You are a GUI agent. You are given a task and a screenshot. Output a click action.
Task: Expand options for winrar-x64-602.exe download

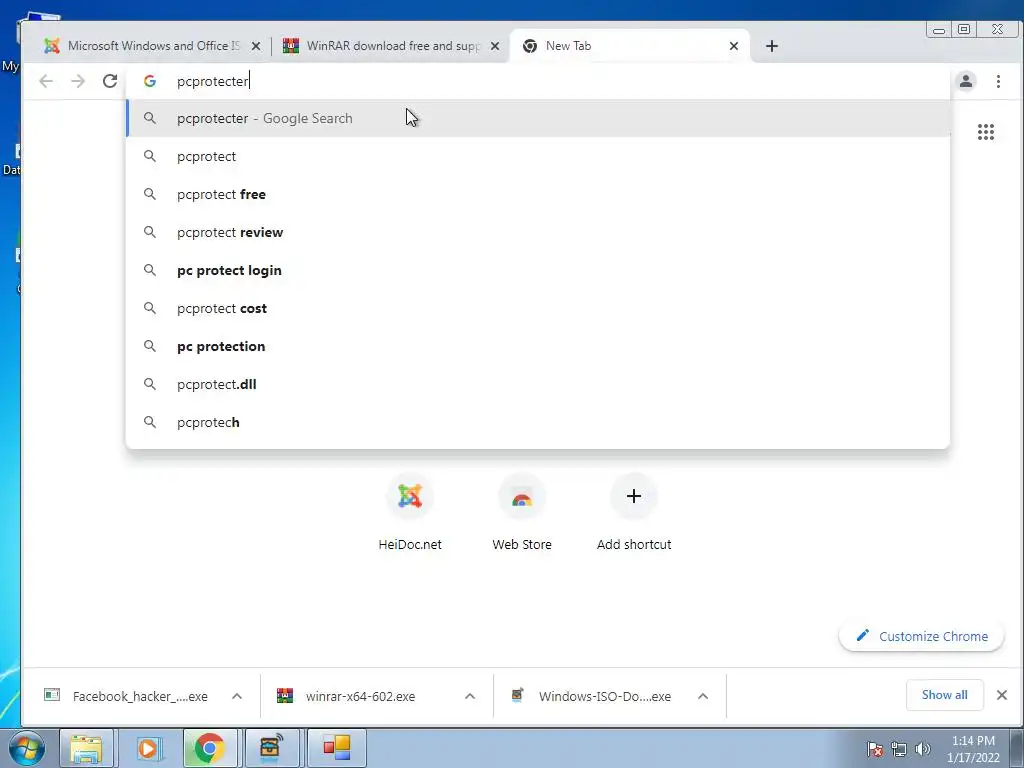[x=470, y=696]
